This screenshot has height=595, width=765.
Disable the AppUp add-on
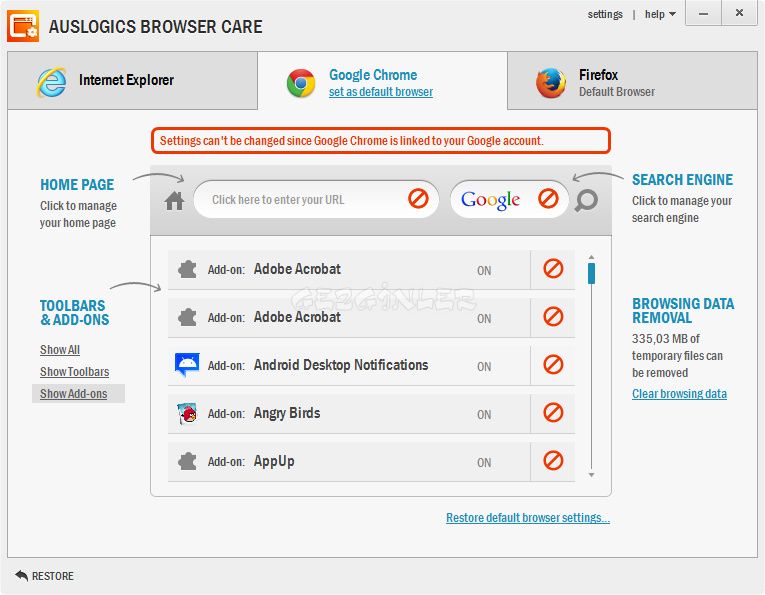pos(553,460)
